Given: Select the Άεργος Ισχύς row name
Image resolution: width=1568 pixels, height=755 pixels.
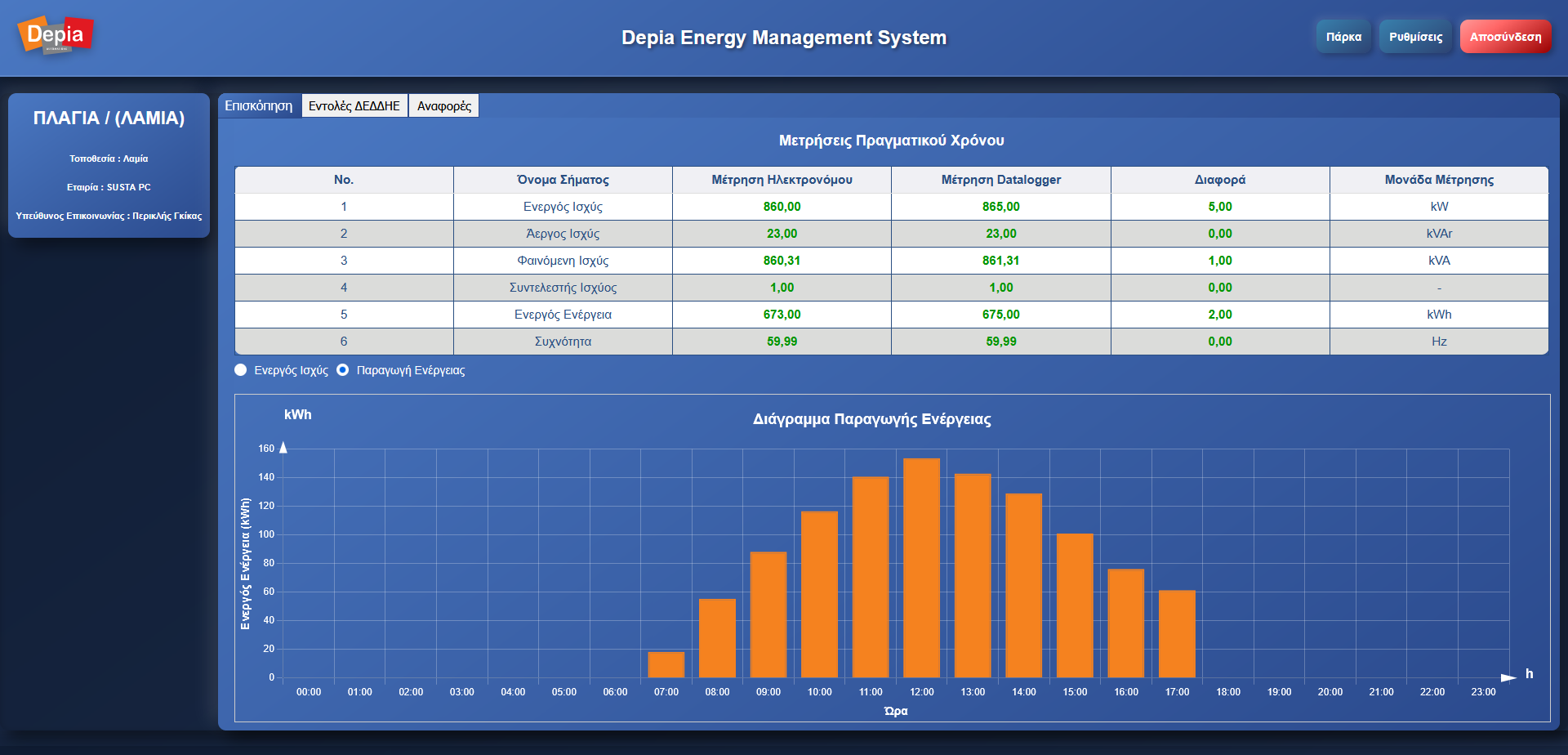Looking at the screenshot, I should [x=563, y=234].
